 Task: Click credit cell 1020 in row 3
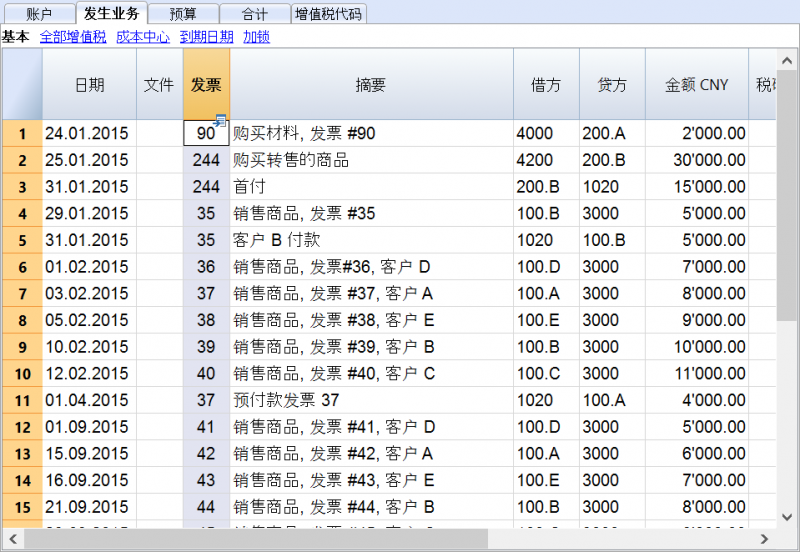(612, 187)
